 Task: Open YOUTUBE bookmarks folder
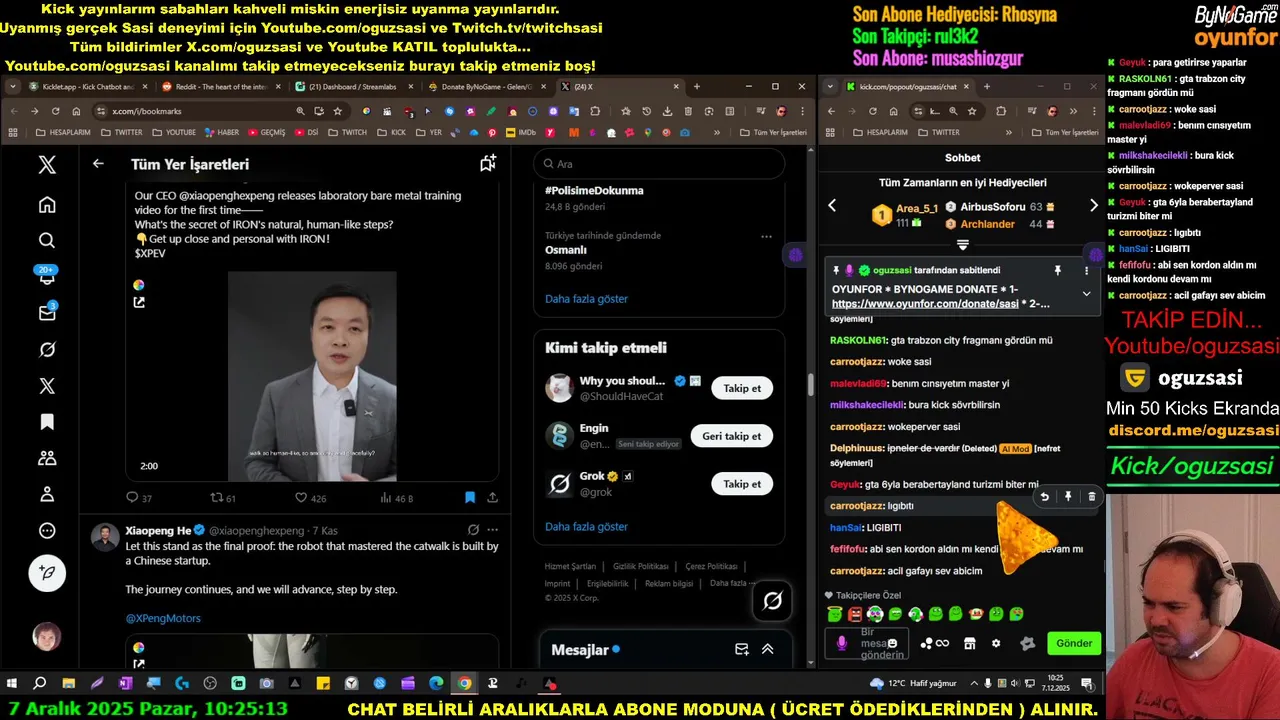click(x=173, y=132)
